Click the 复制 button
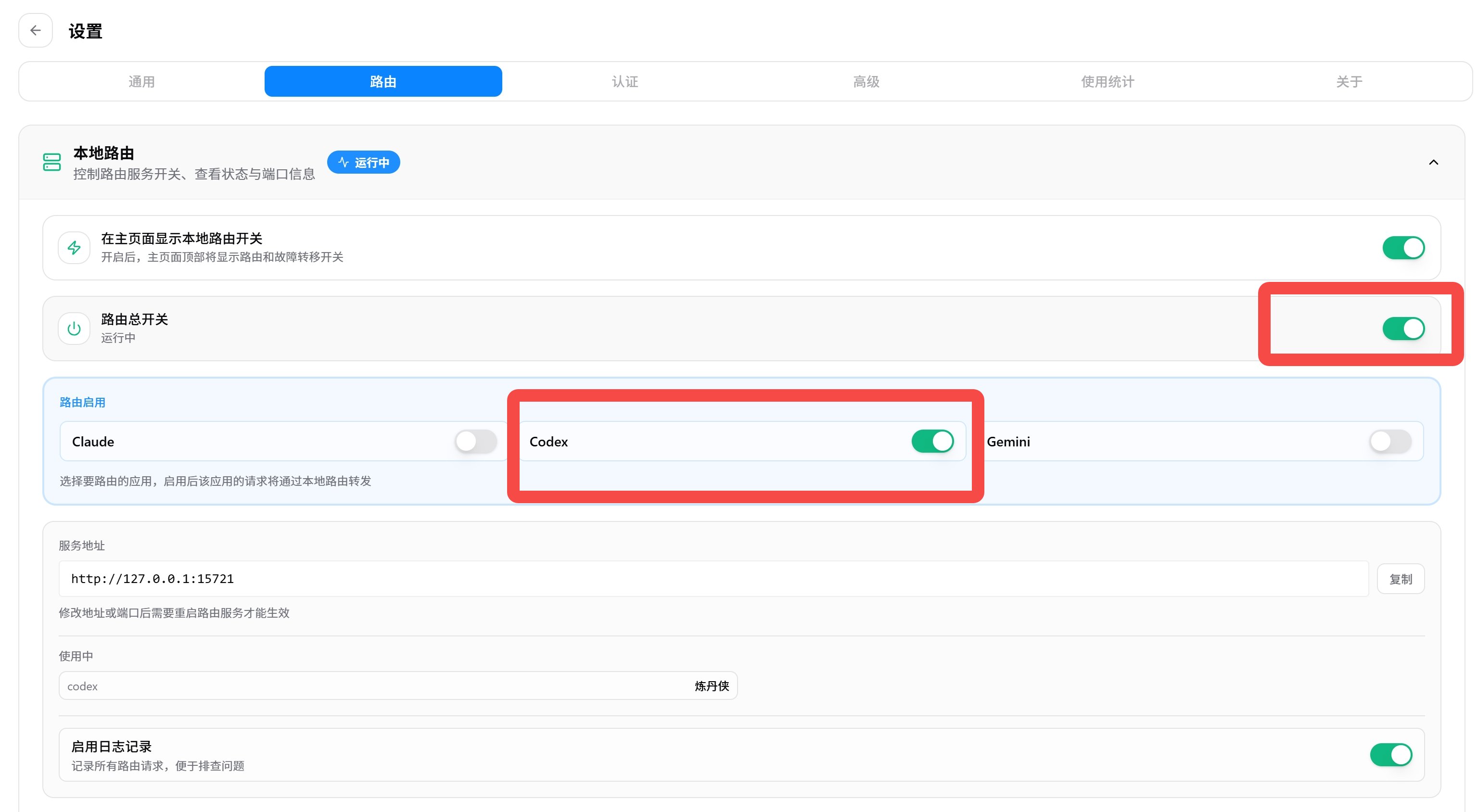The height and width of the screenshot is (812, 1478). [1401, 579]
